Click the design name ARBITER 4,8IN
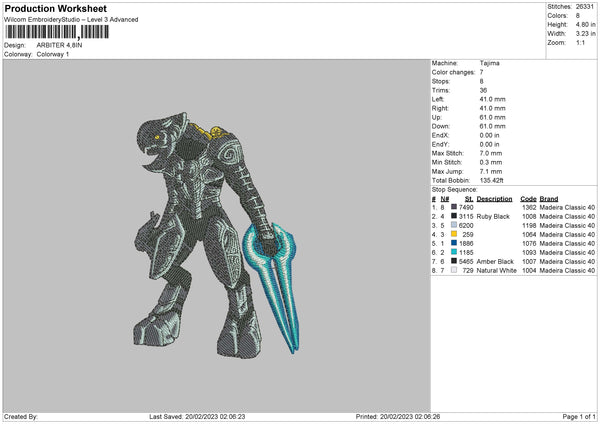 [x=59, y=45]
